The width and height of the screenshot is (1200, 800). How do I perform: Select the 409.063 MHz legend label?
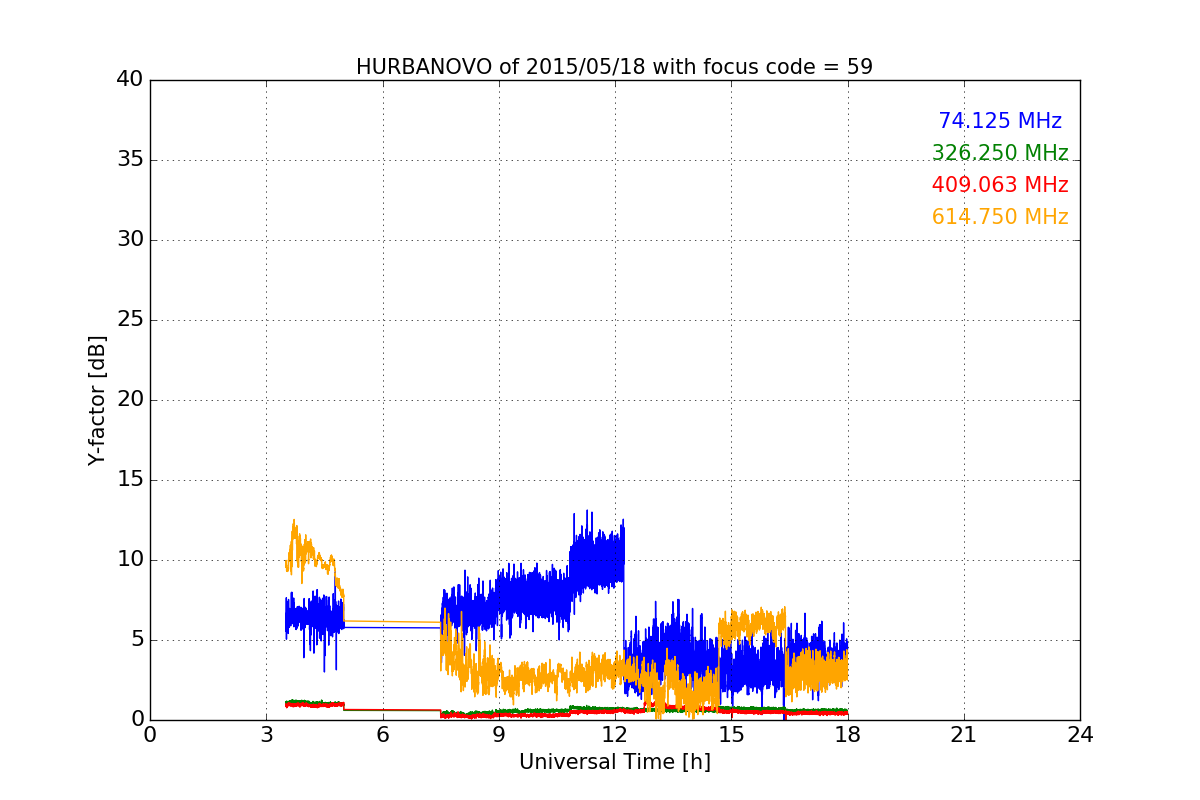point(1000,185)
